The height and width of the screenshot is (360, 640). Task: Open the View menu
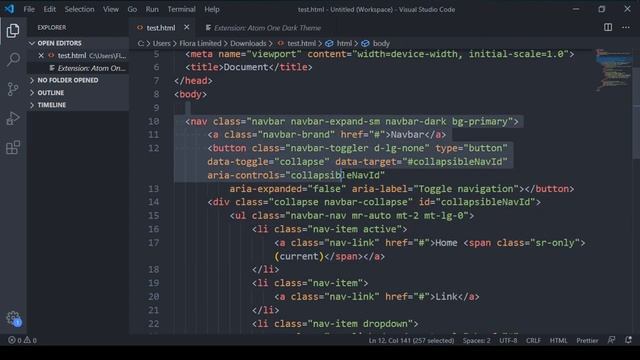coord(111,9)
